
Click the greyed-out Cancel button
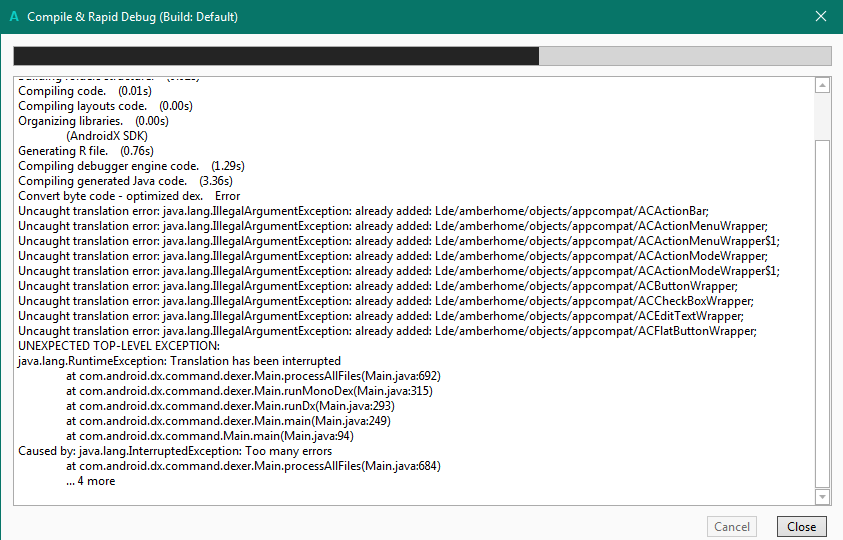(x=732, y=526)
